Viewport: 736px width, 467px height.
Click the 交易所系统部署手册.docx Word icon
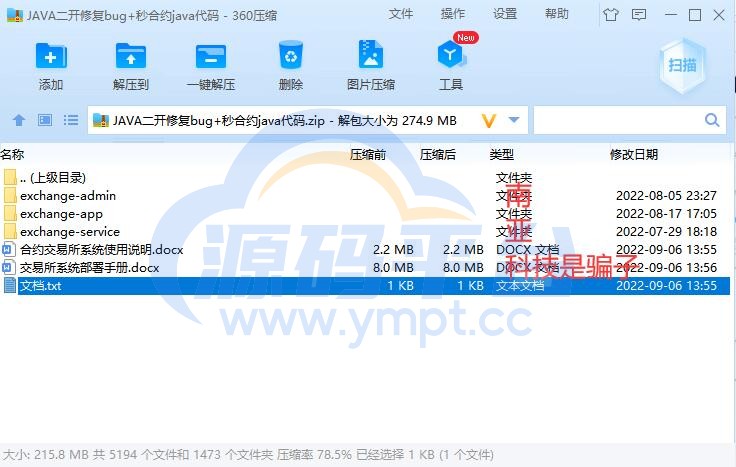[x=9, y=268]
